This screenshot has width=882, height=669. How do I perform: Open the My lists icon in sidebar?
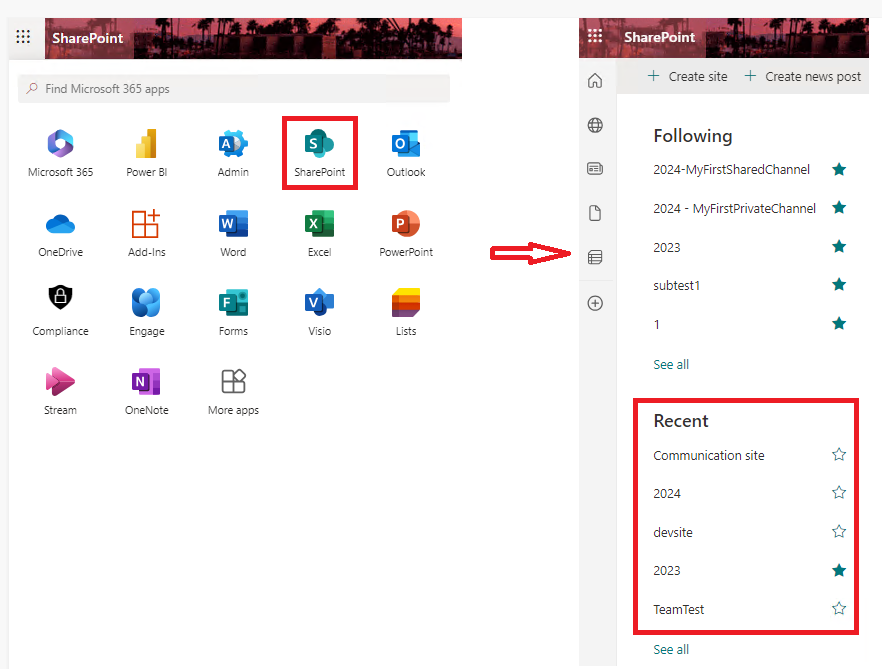pyautogui.click(x=595, y=257)
